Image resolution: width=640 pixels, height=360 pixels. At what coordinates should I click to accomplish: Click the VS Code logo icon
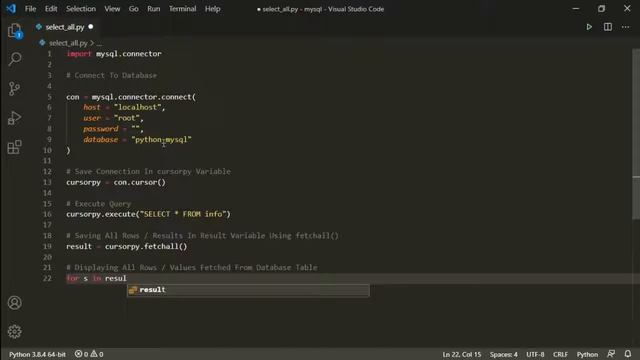point(11,9)
